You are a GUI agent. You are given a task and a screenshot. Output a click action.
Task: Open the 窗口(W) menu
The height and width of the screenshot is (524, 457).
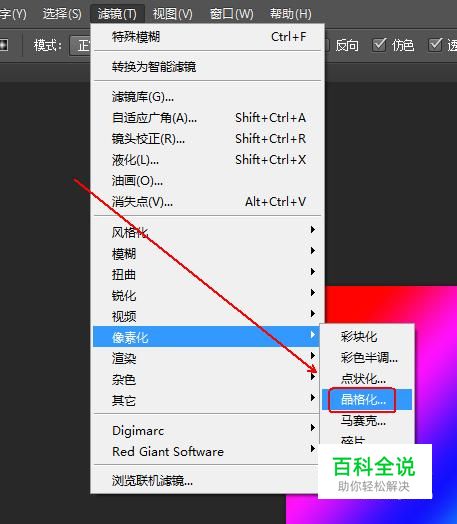pos(232,14)
